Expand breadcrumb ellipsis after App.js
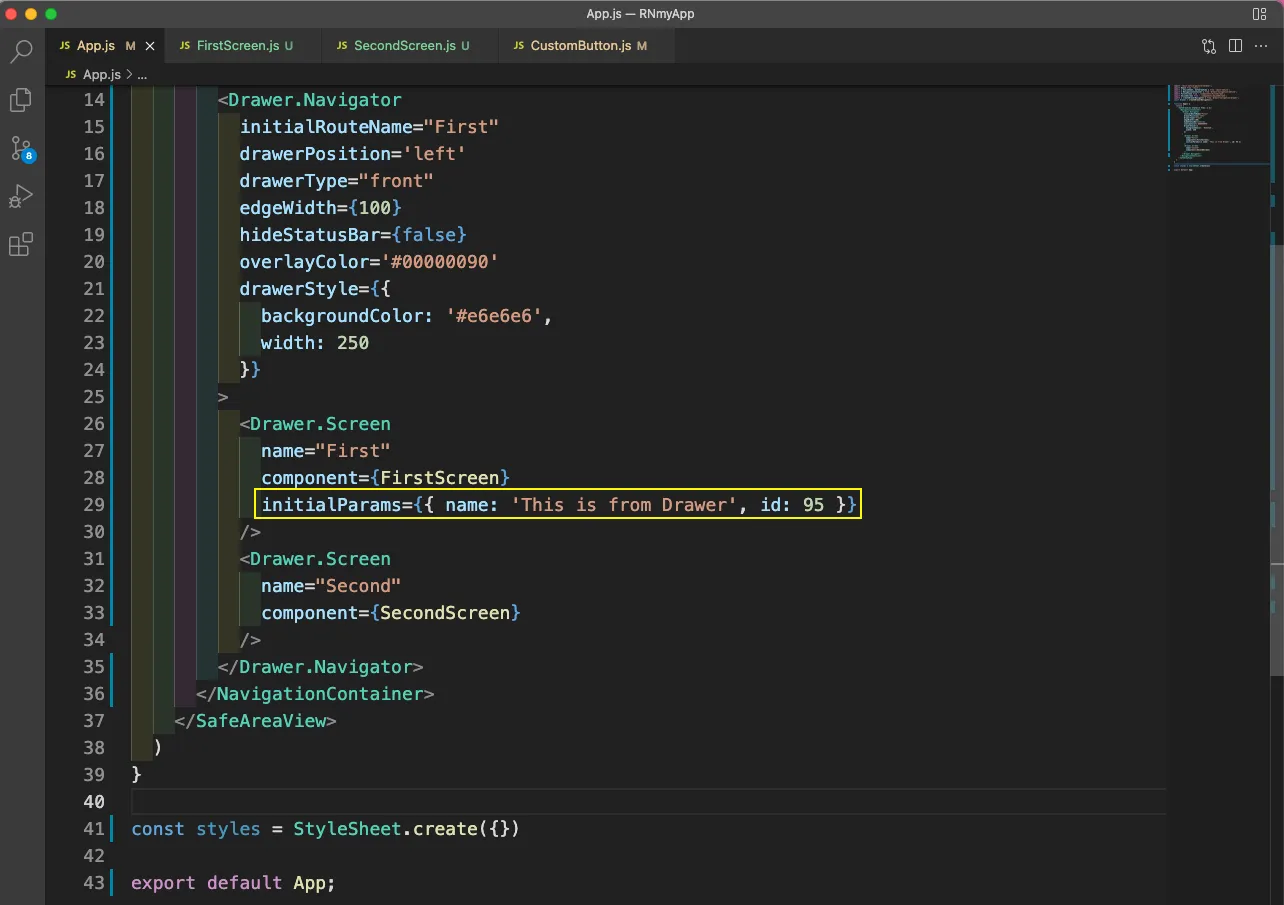The height and width of the screenshot is (905, 1284). coord(142,74)
